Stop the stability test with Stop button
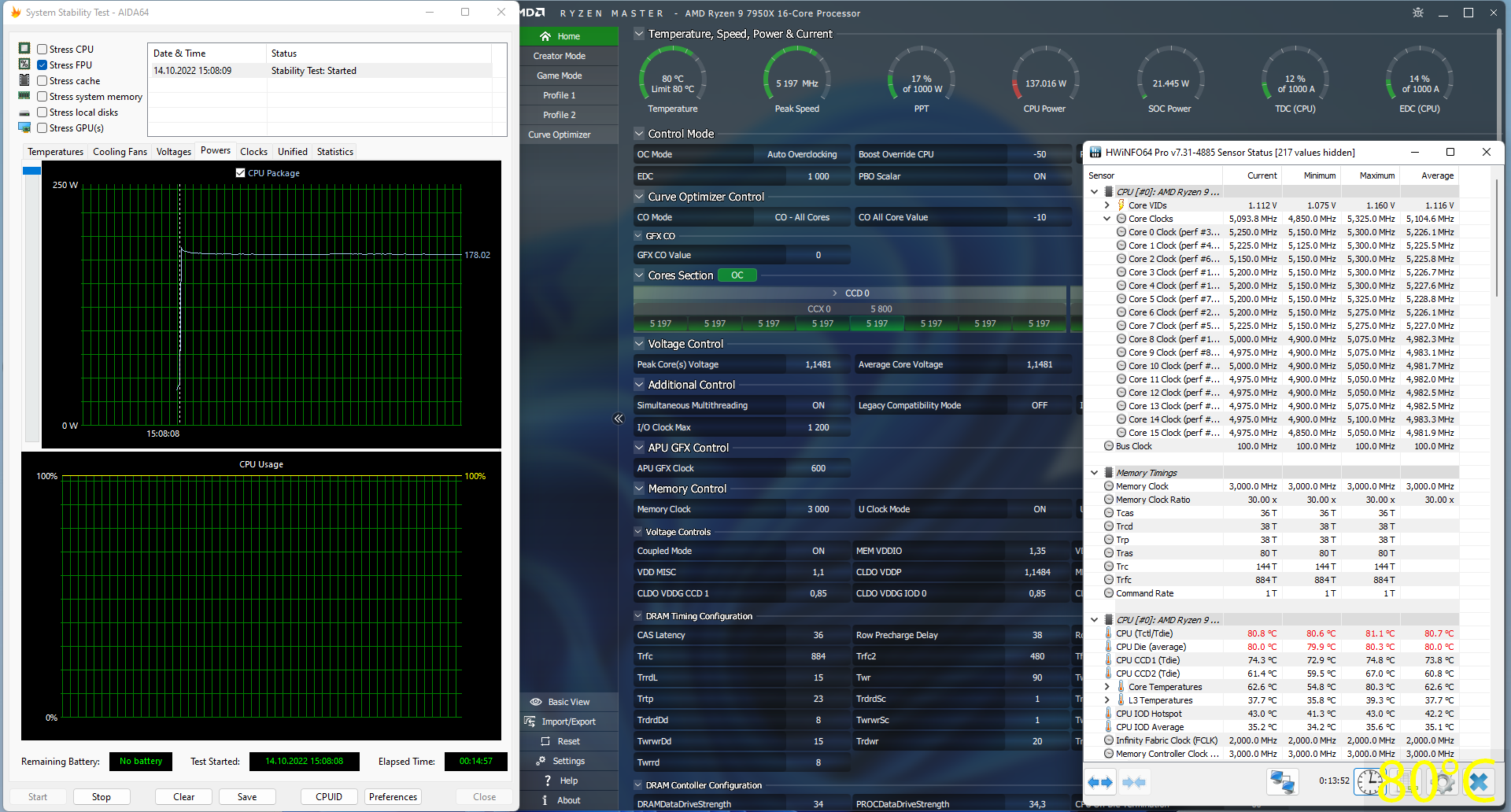Viewport: 1511px width, 812px height. [102, 797]
